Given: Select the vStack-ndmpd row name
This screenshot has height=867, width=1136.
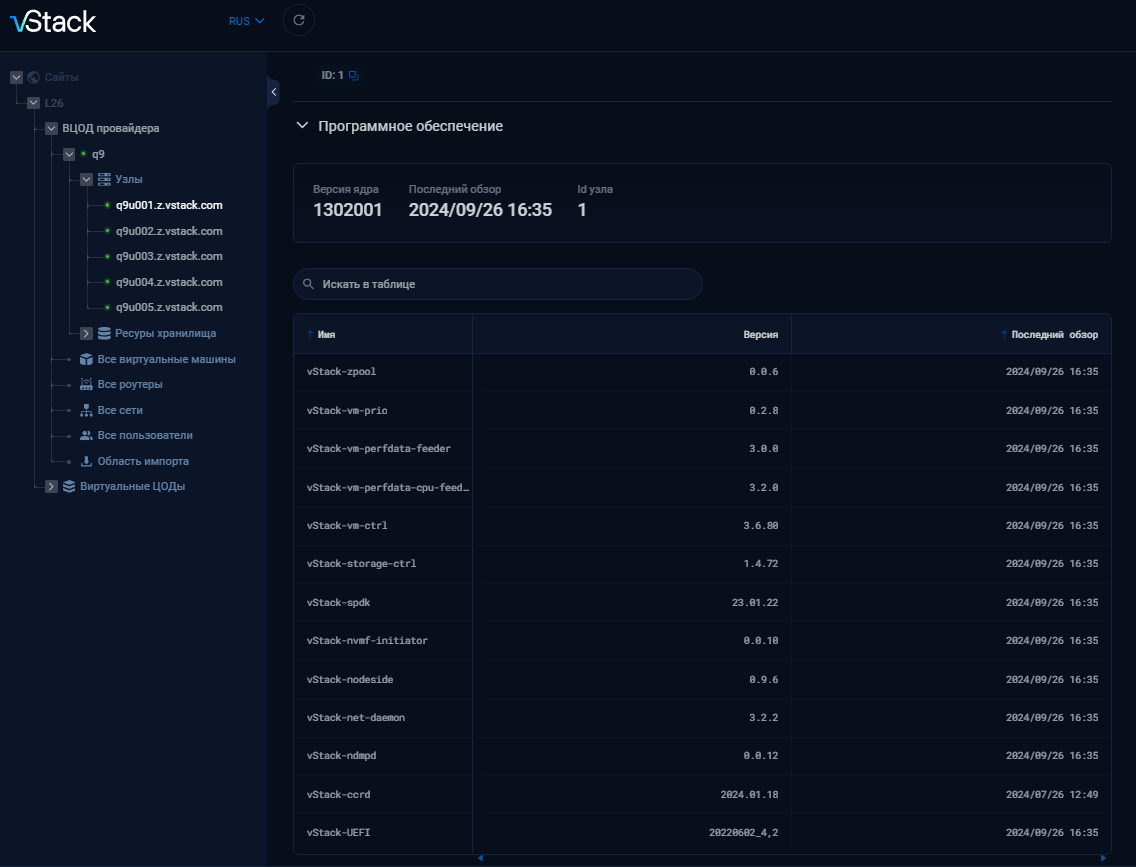Looking at the screenshot, I should 341,755.
